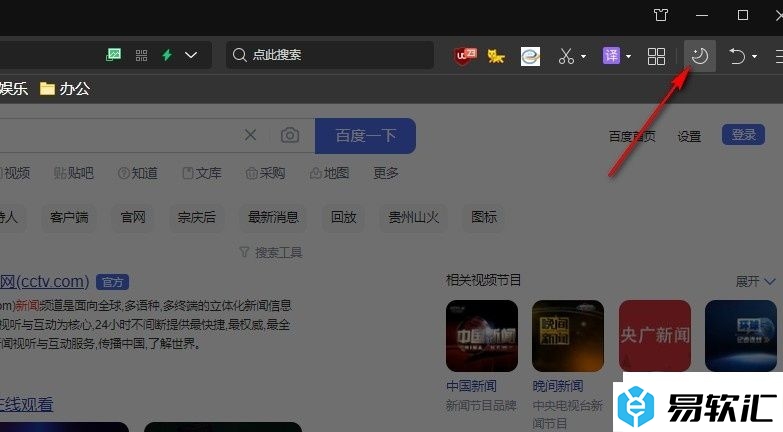
Task: Click the 点此搜索 search box
Action: 330,54
